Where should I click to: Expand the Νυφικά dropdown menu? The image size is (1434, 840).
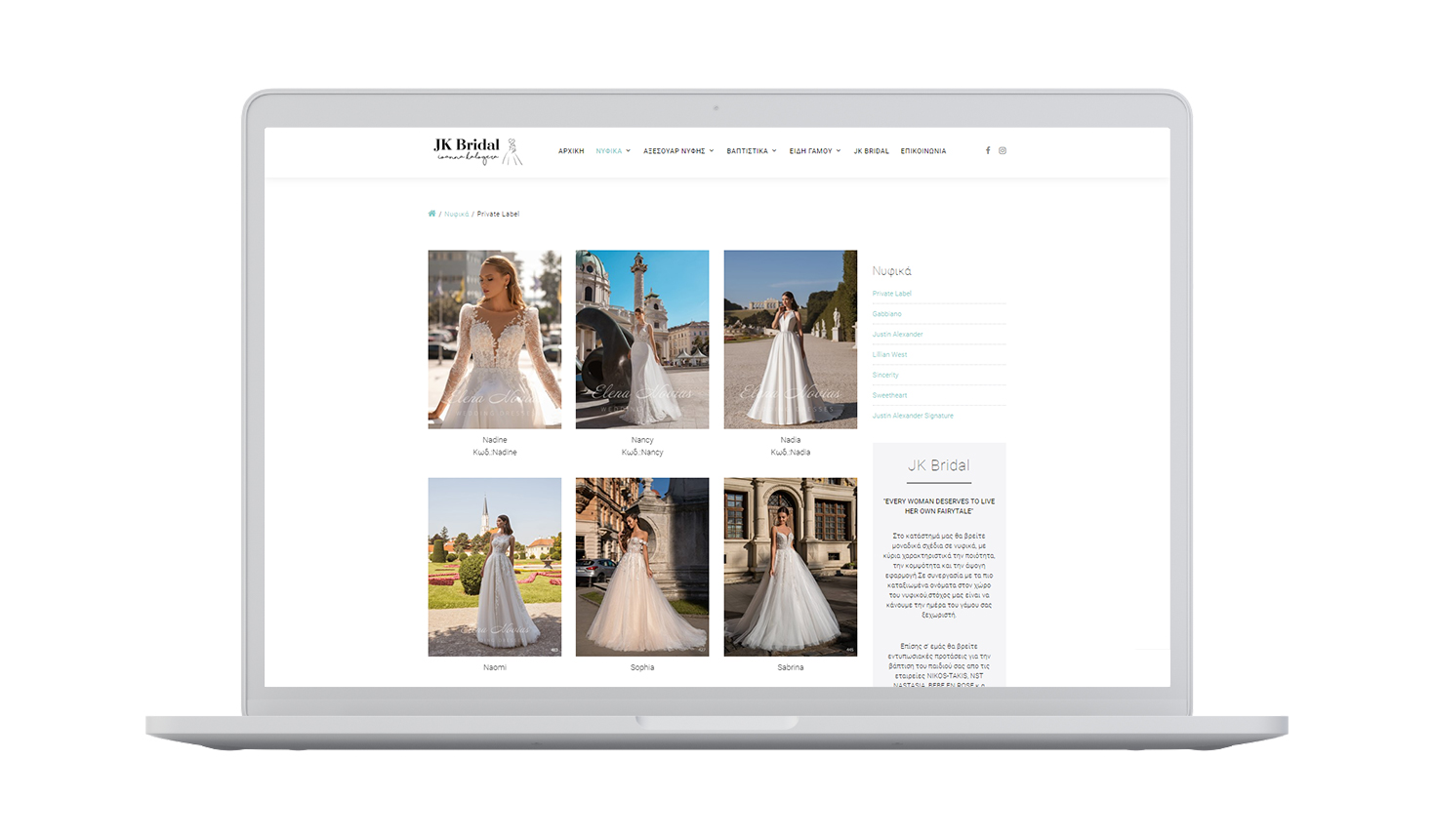[x=613, y=151]
